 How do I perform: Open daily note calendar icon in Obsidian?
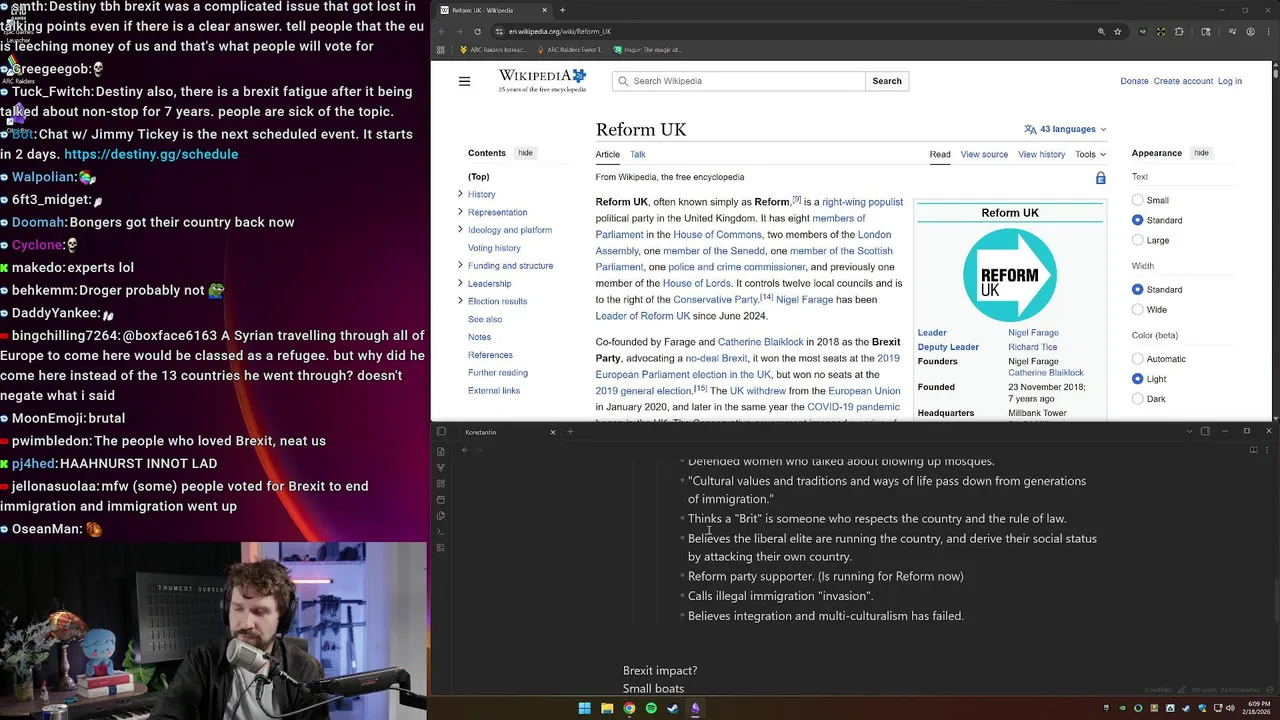tap(441, 500)
